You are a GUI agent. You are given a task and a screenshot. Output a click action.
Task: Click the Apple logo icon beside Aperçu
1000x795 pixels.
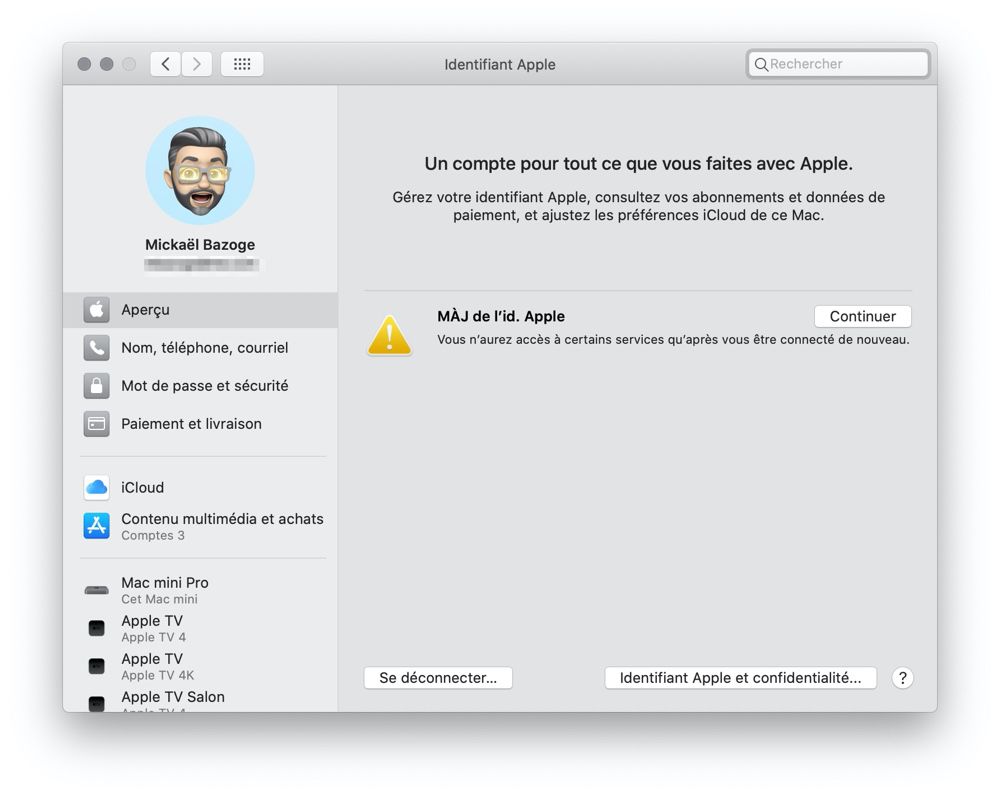(x=96, y=310)
